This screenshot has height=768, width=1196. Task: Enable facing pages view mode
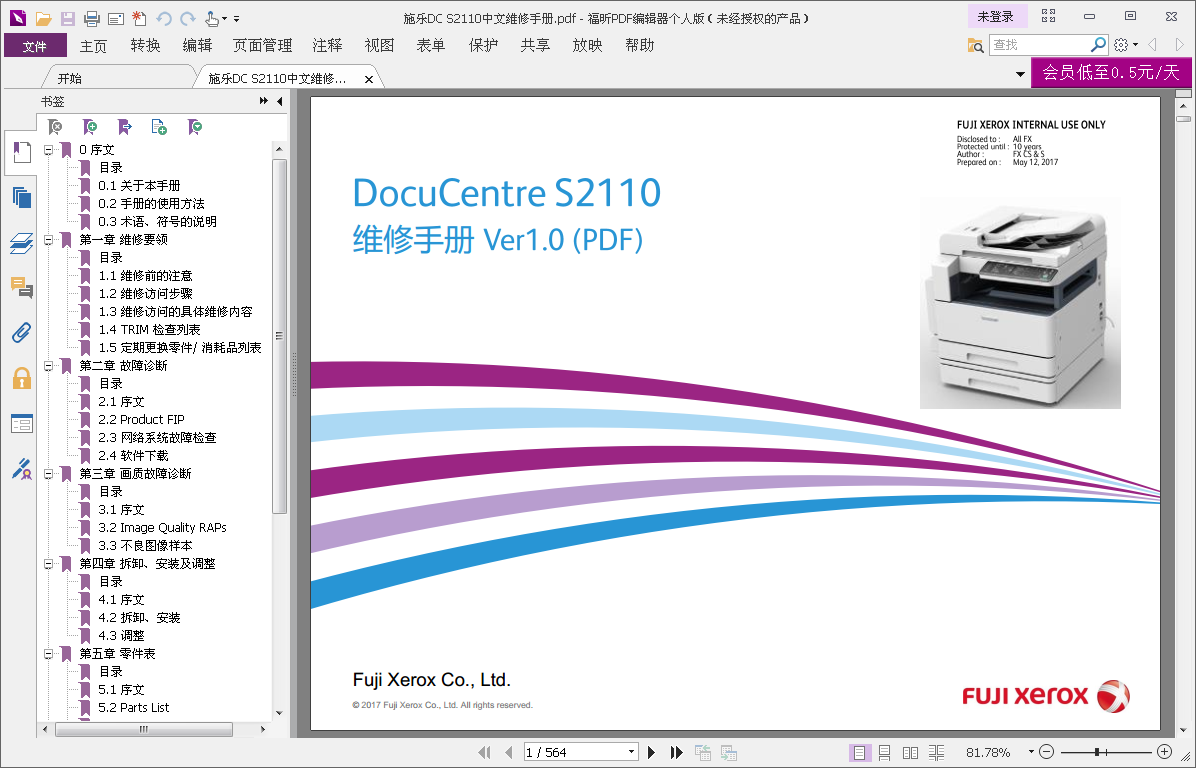point(910,752)
